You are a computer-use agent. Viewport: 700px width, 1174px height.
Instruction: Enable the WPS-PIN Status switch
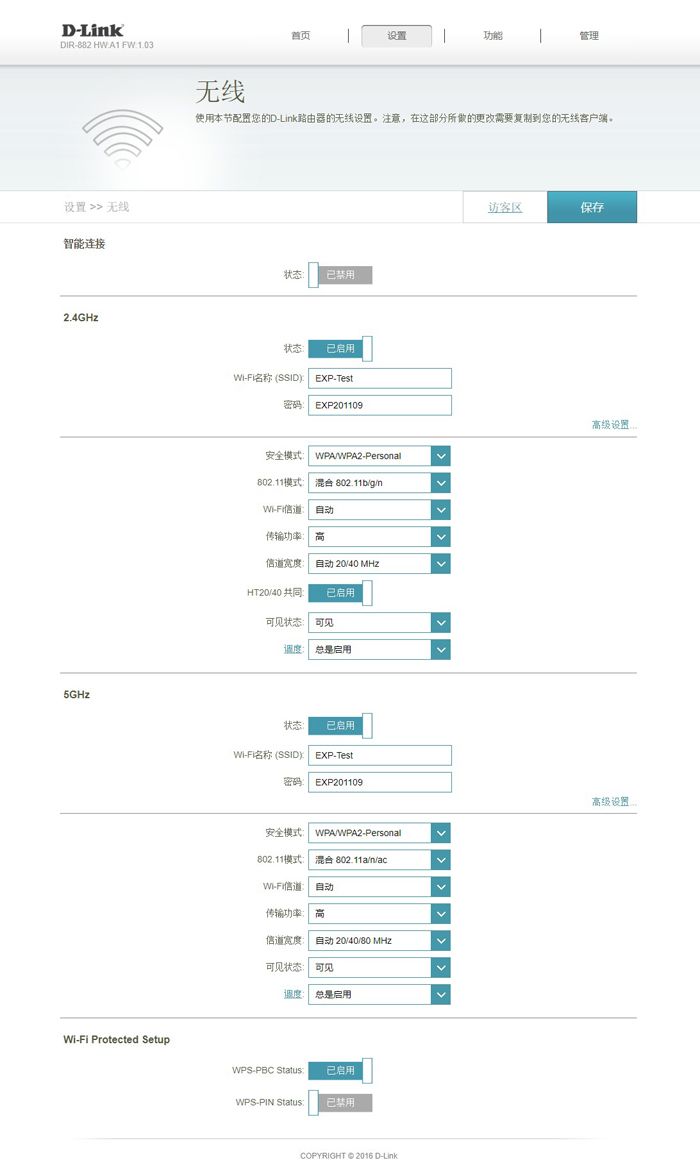[x=340, y=1102]
